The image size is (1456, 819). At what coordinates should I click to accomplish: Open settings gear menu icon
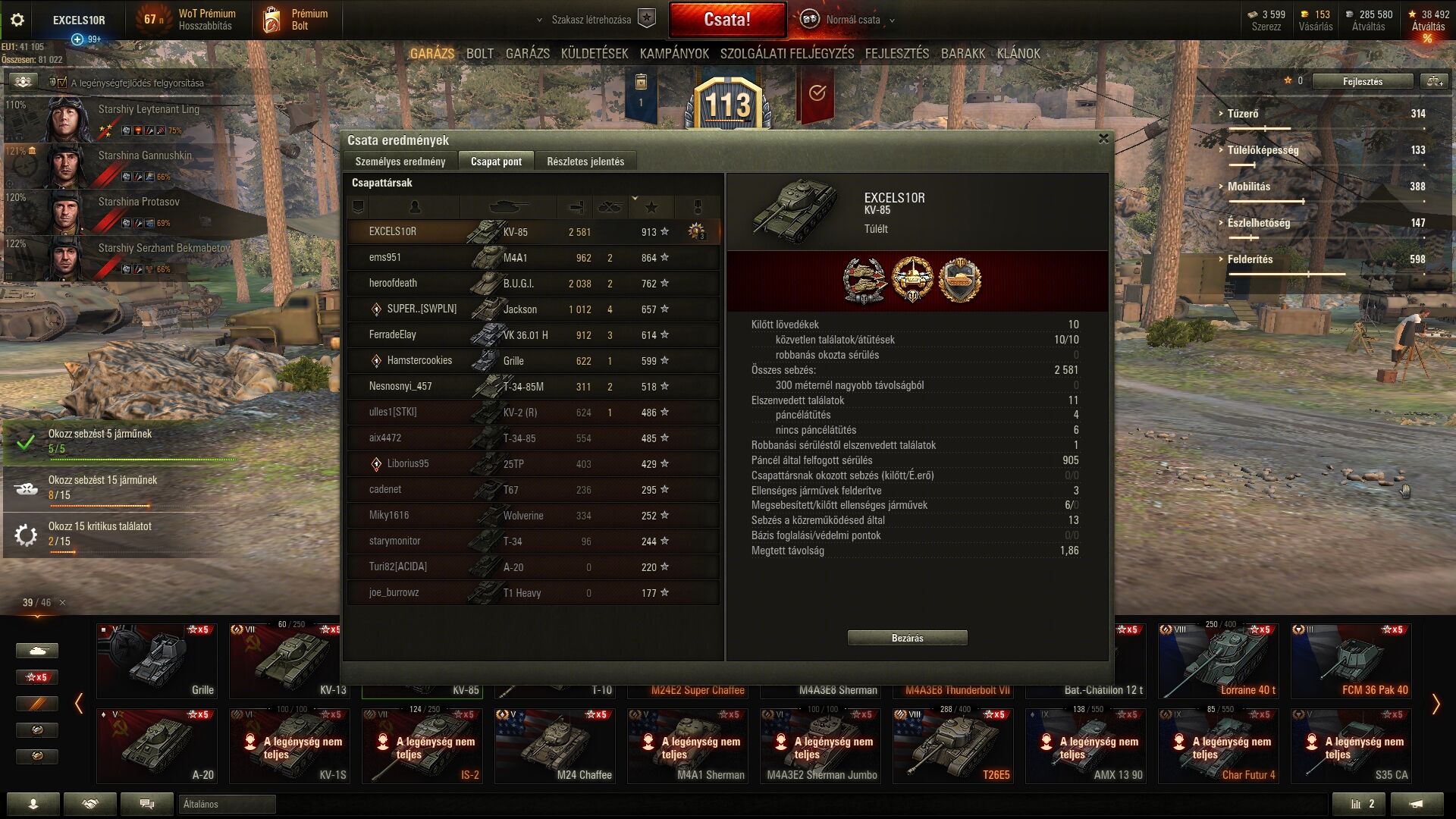[17, 20]
